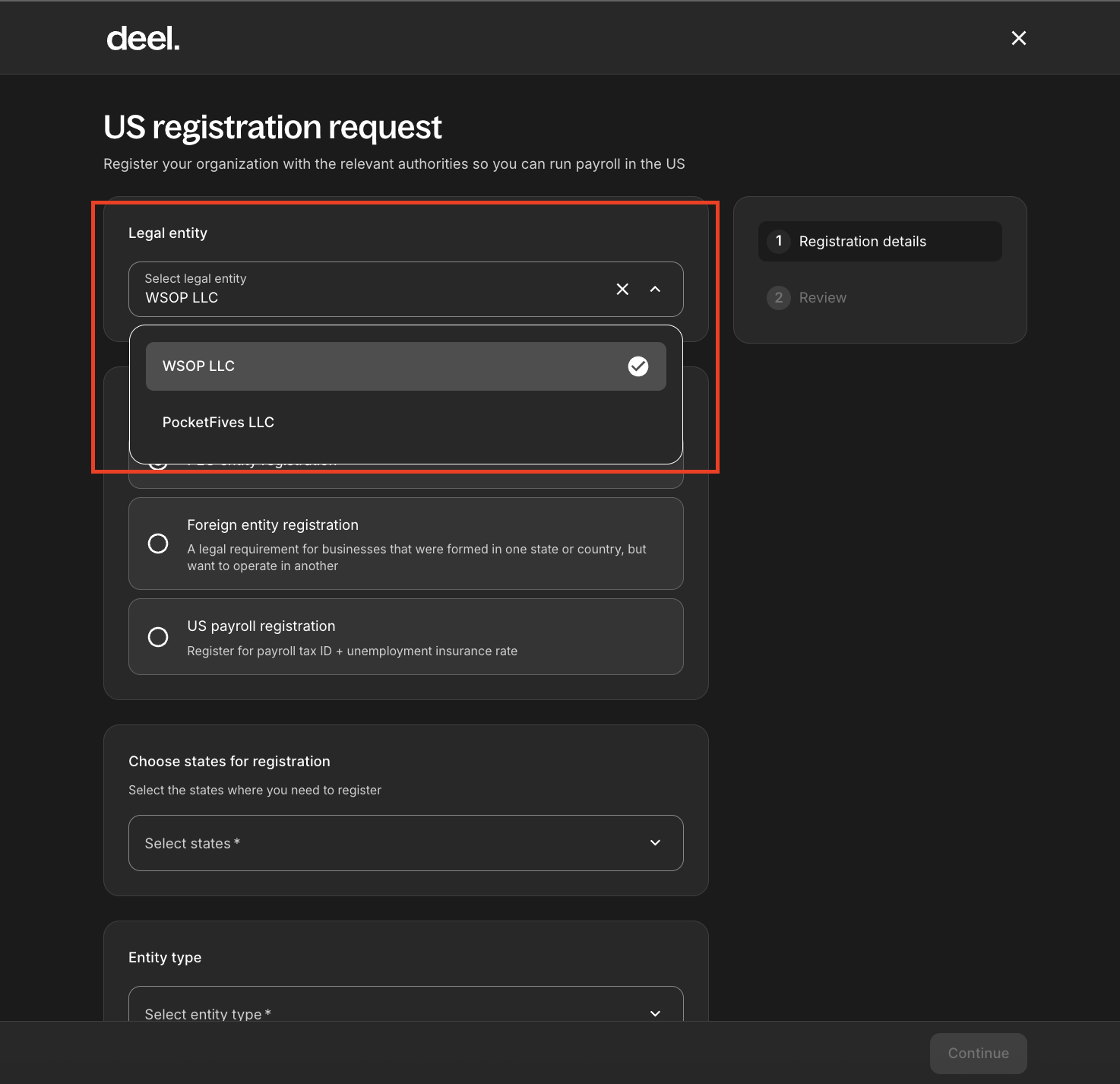Open the Select entity type field
Viewport: 1120px width, 1084px height.
coord(380,1010)
